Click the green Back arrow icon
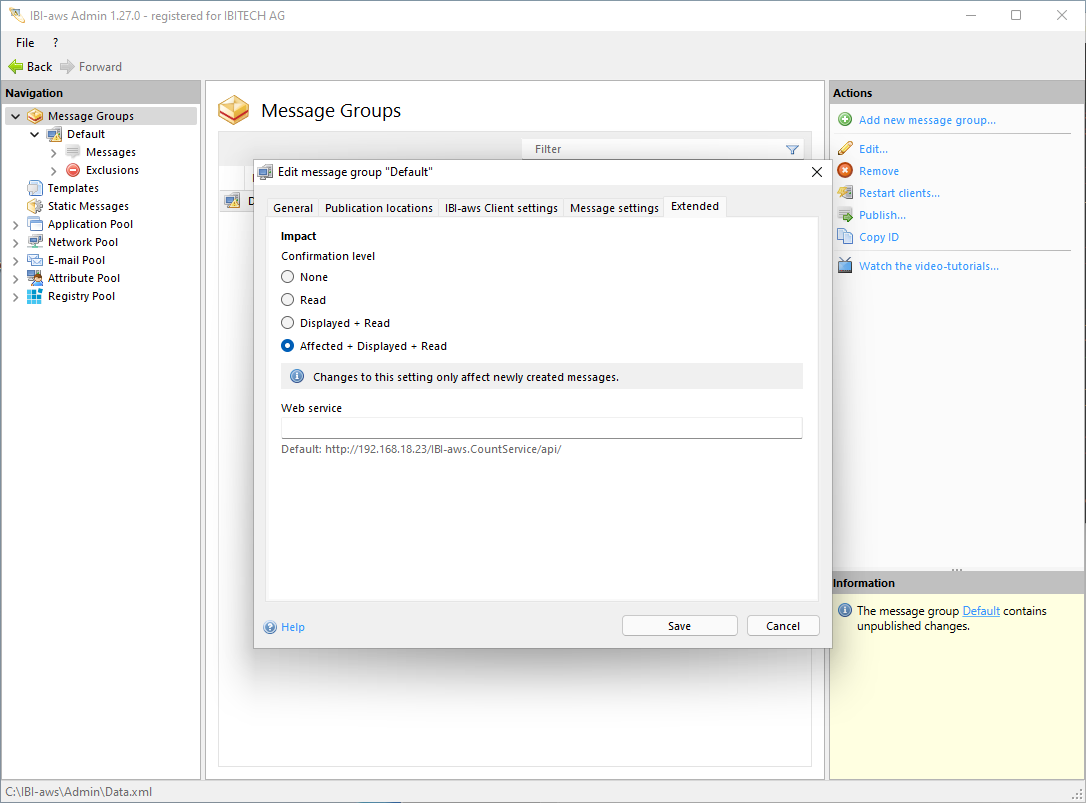Image resolution: width=1086 pixels, height=803 pixels. pyautogui.click(x=16, y=67)
